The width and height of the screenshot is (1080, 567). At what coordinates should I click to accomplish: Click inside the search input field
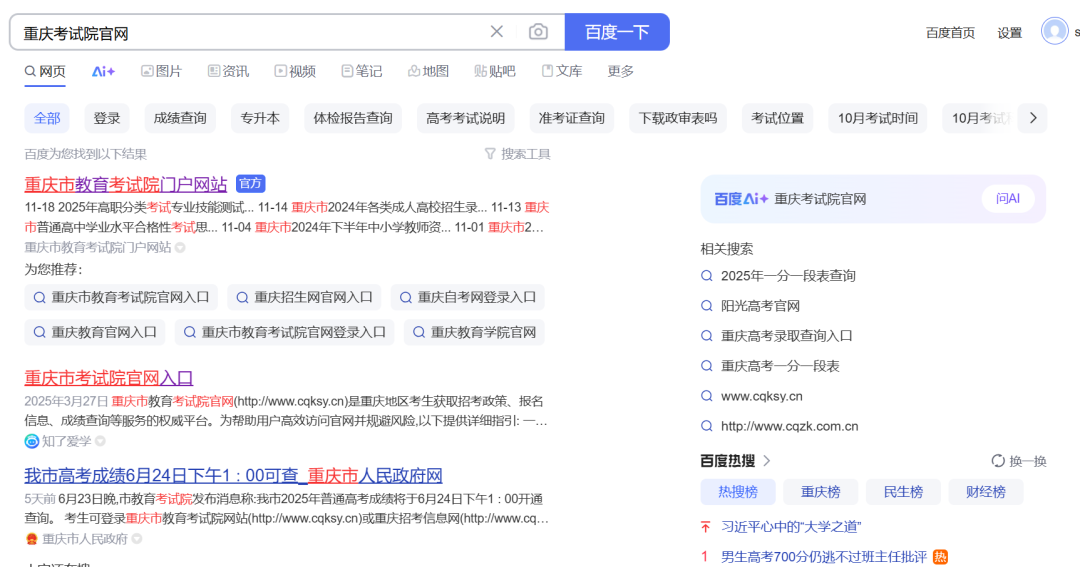click(250, 33)
